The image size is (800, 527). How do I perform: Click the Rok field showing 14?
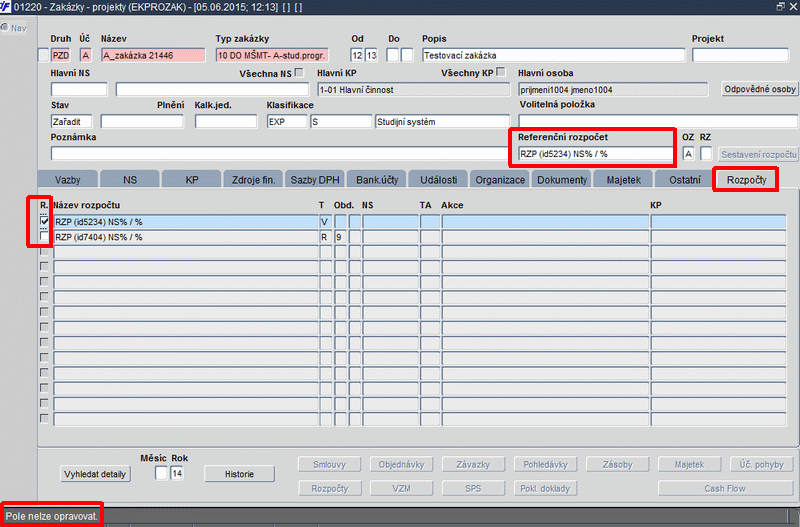177,473
